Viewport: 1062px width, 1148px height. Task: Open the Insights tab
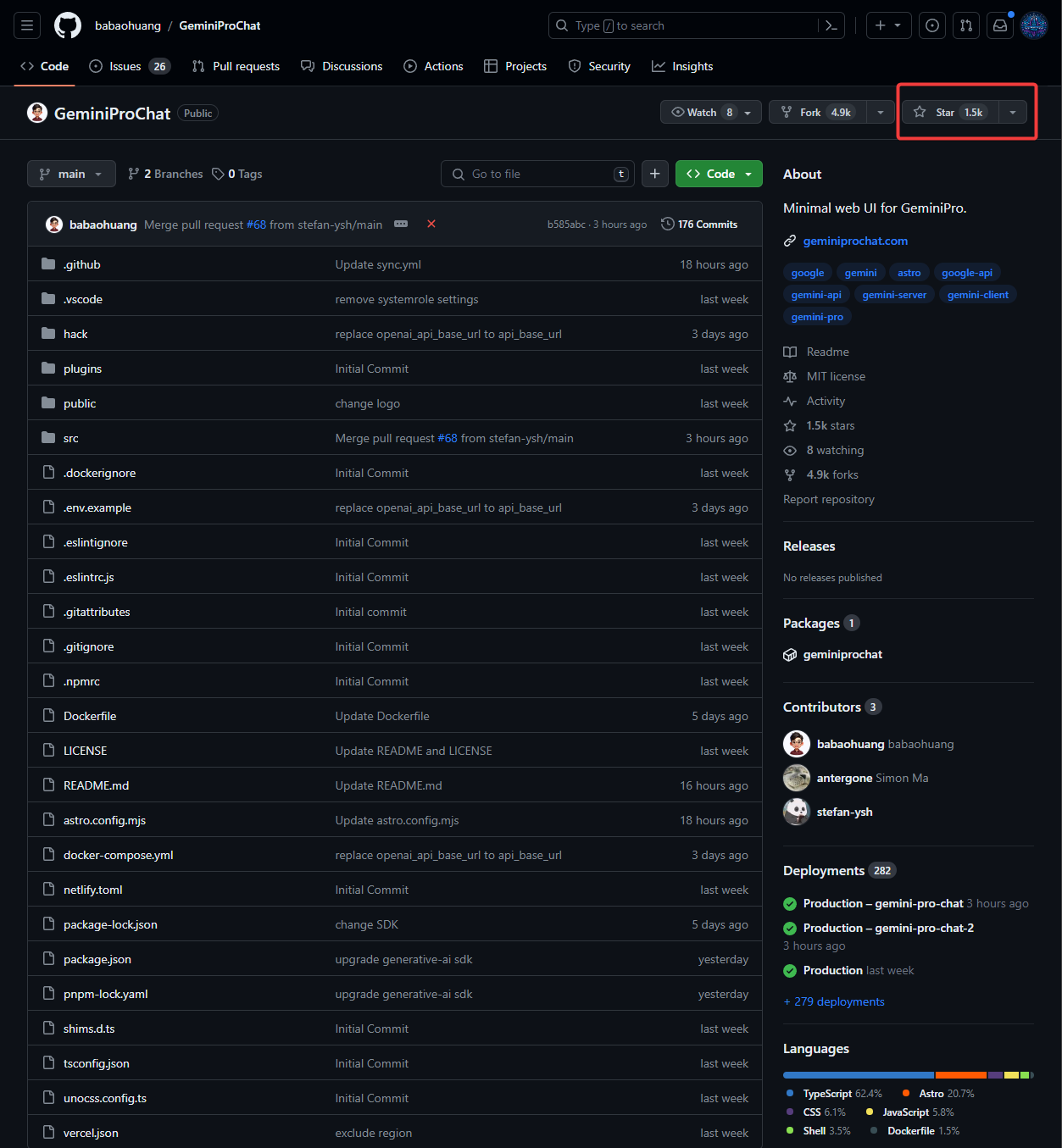pyautogui.click(x=682, y=66)
